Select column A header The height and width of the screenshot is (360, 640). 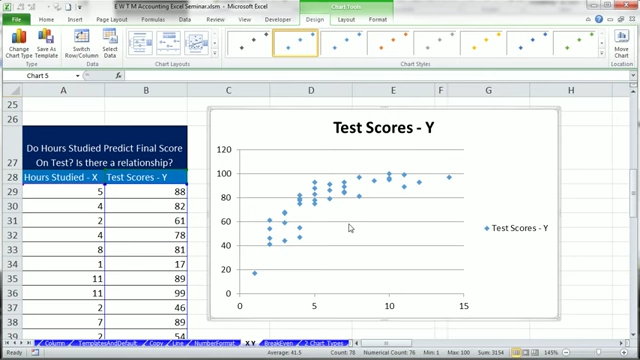[x=63, y=90]
